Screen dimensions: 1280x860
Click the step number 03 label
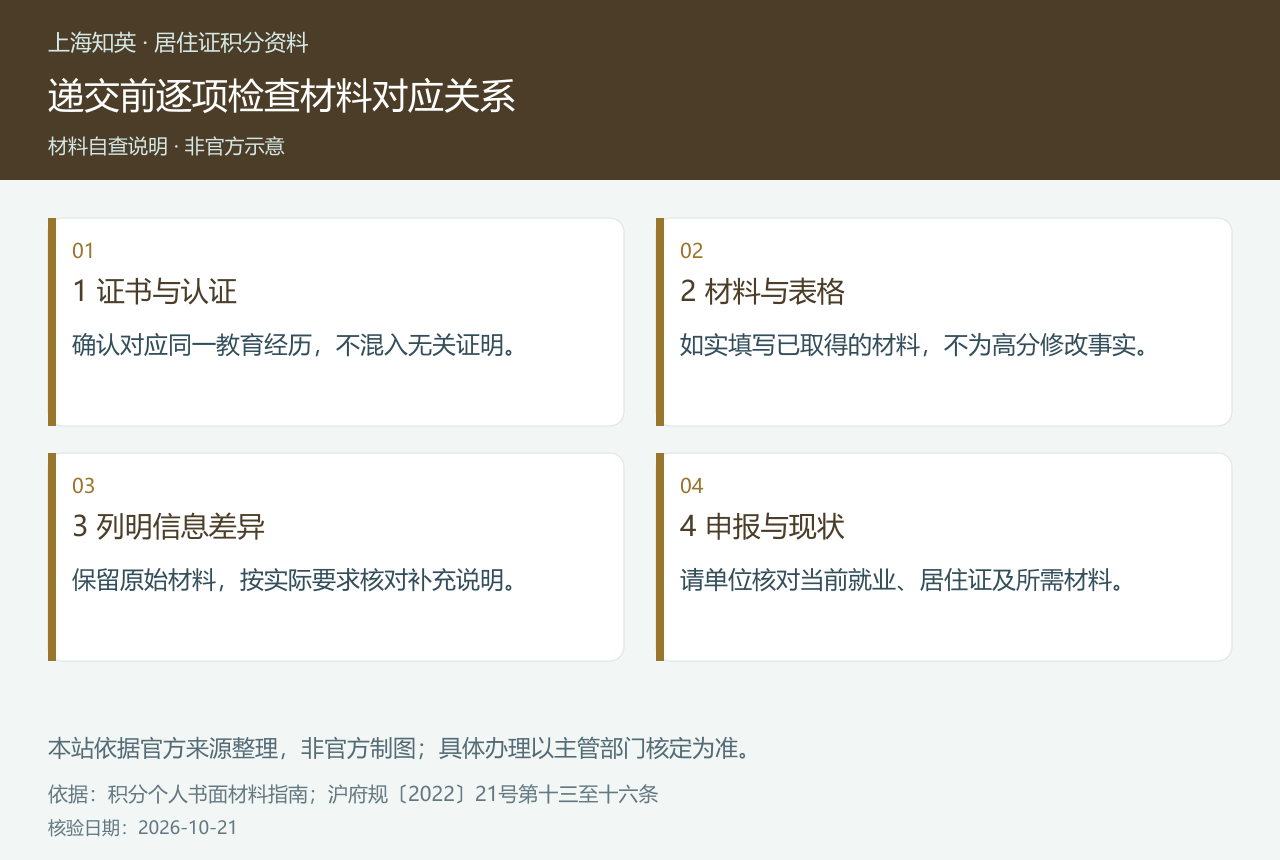pos(83,486)
